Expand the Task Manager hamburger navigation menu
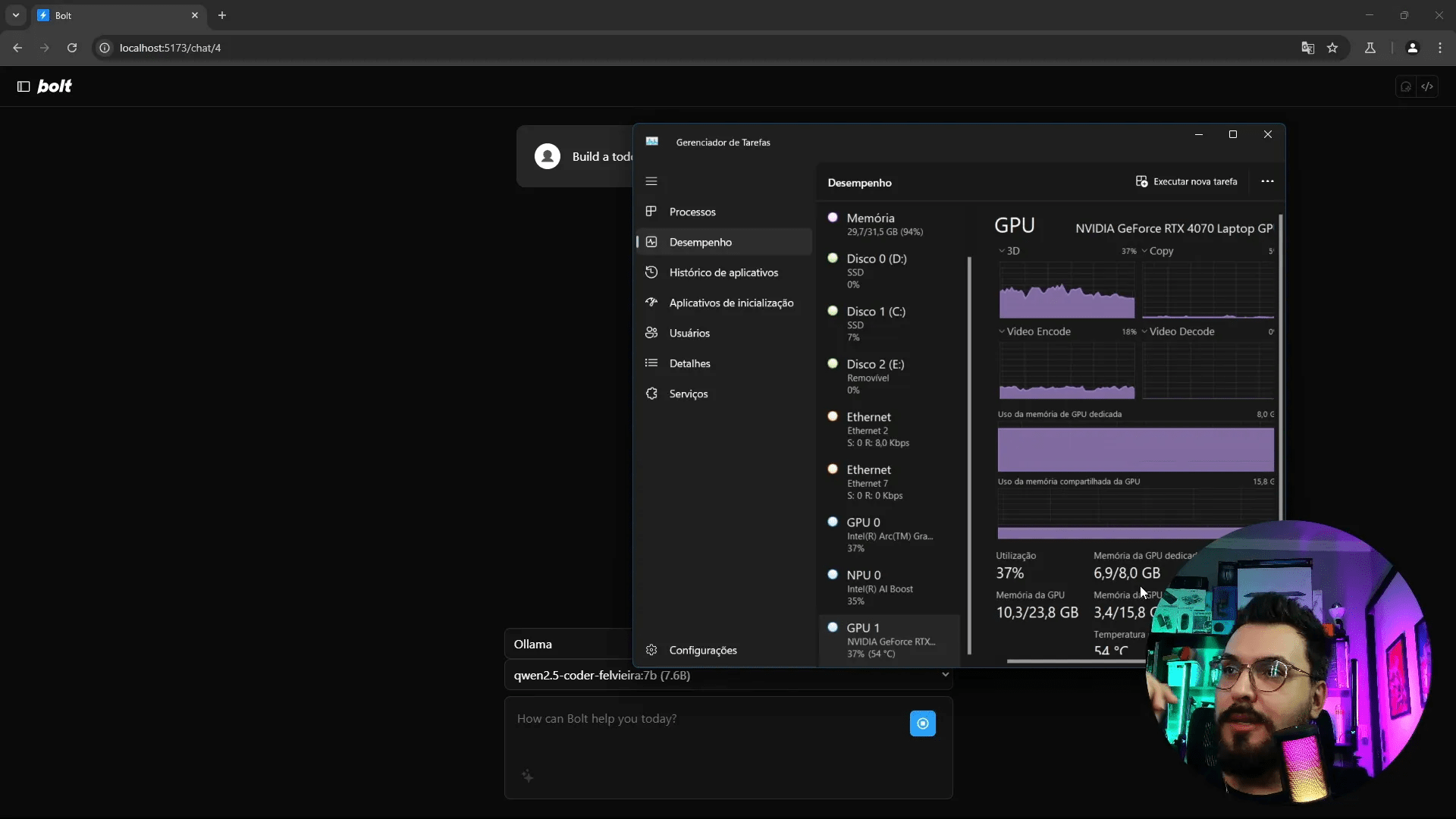 [651, 181]
